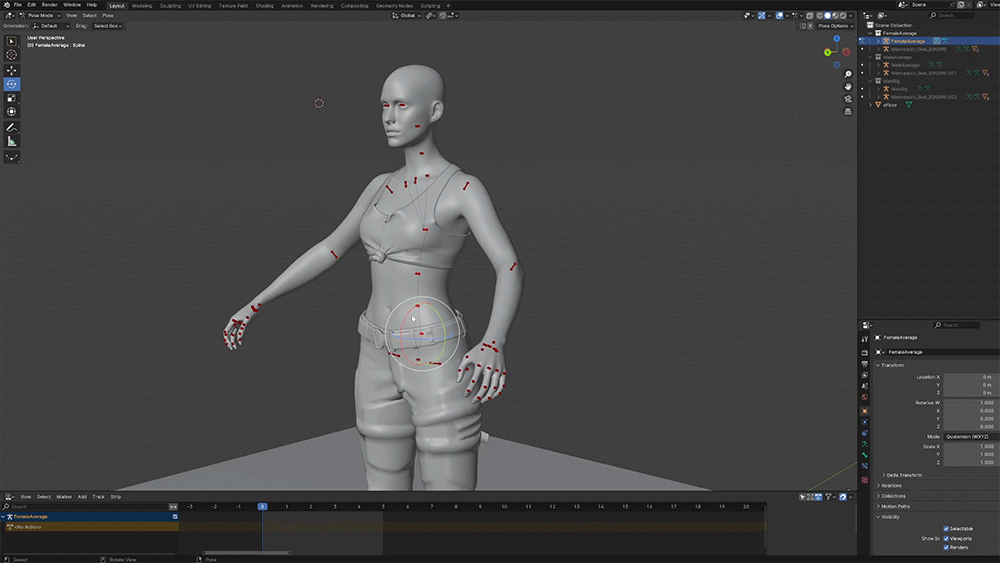Screen dimensions: 1000x563
Task: Click the viewport zoom magnifier icon
Action: 848,74
